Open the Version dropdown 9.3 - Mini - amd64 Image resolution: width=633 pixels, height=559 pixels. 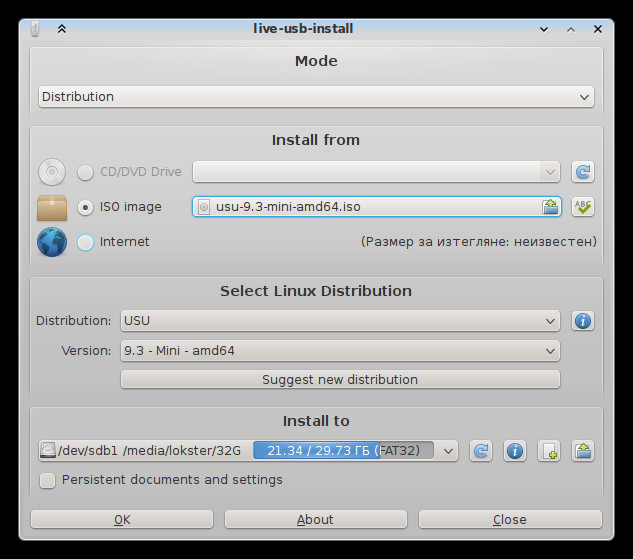[x=340, y=351]
